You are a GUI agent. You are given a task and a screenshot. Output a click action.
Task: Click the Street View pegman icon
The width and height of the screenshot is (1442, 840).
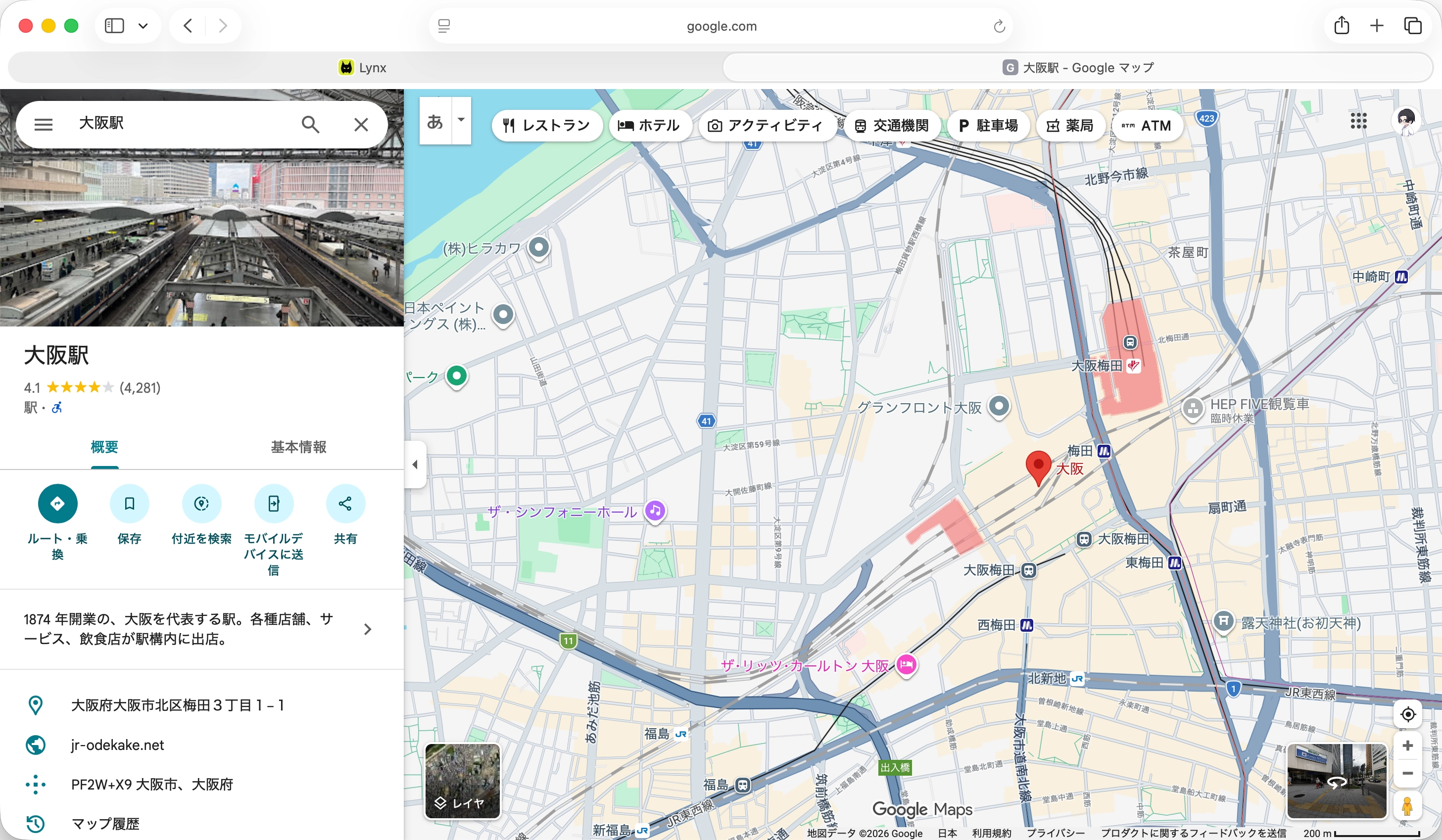click(x=1408, y=807)
